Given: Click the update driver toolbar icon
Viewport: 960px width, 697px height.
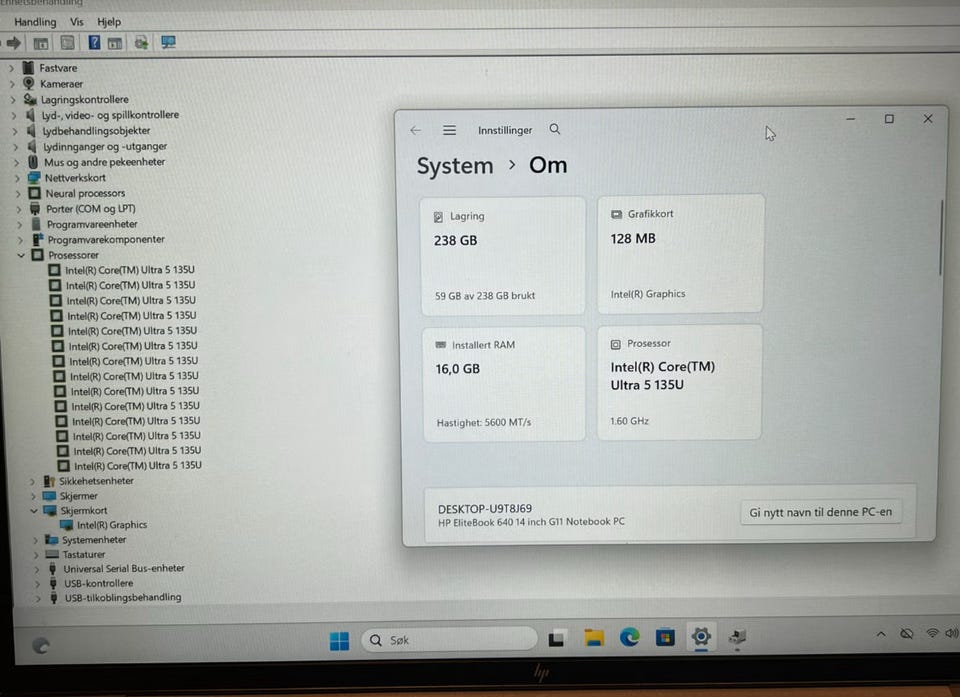Looking at the screenshot, I should [141, 42].
